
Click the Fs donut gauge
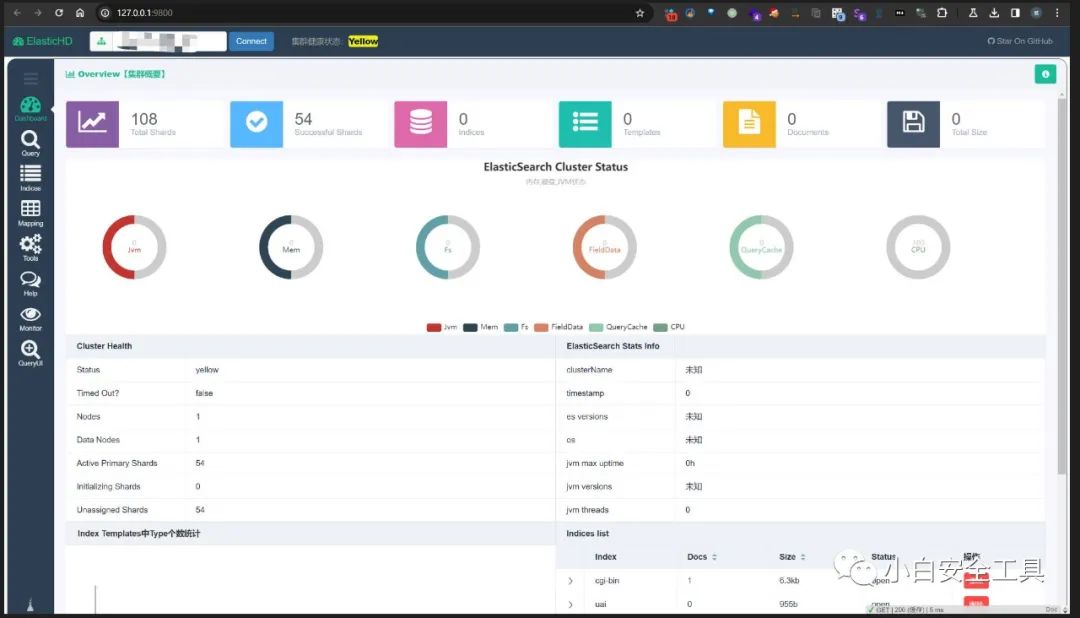[448, 247]
